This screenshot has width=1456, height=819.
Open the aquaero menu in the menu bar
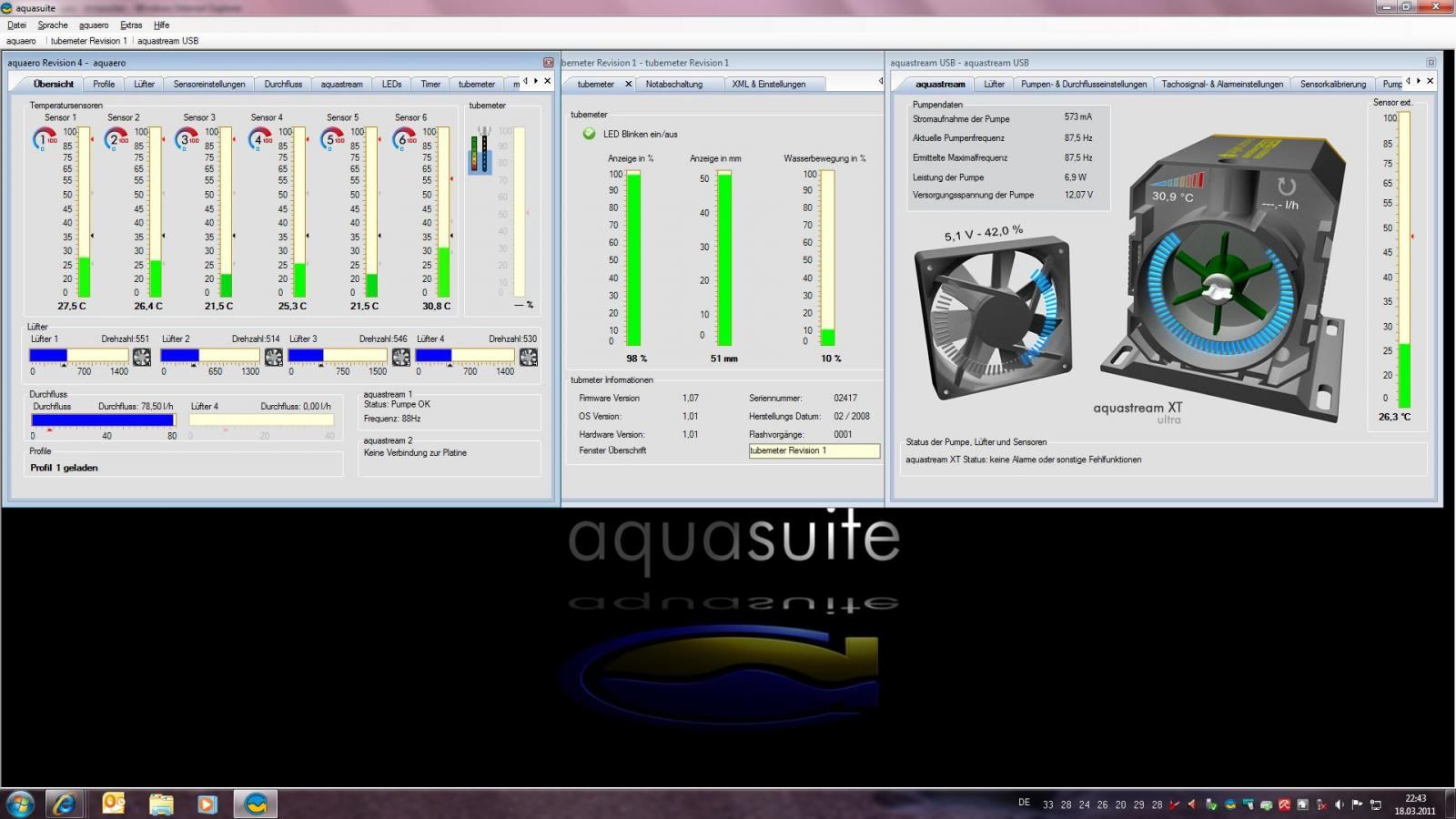(94, 25)
